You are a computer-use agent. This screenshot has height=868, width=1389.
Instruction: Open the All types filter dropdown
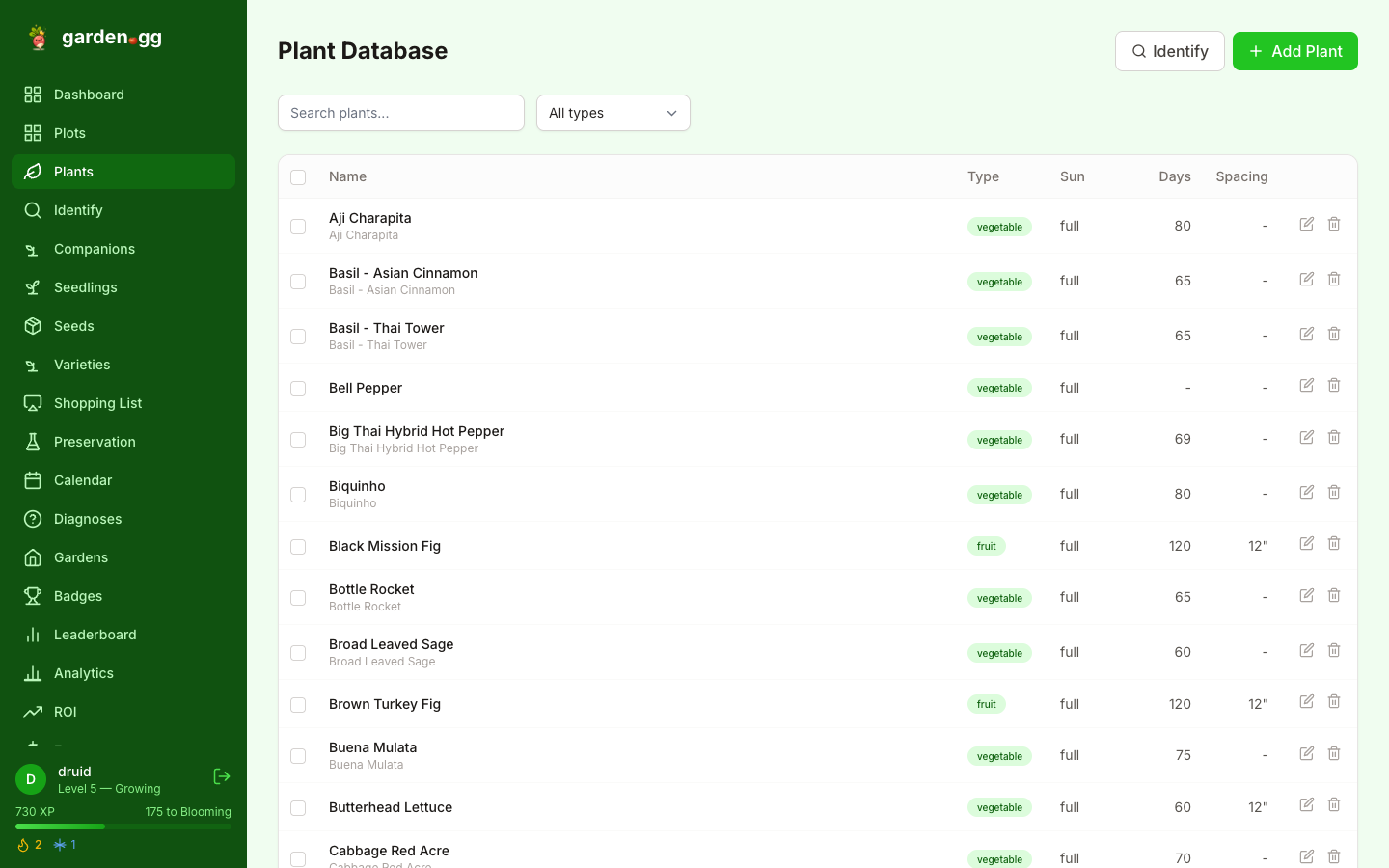point(613,113)
